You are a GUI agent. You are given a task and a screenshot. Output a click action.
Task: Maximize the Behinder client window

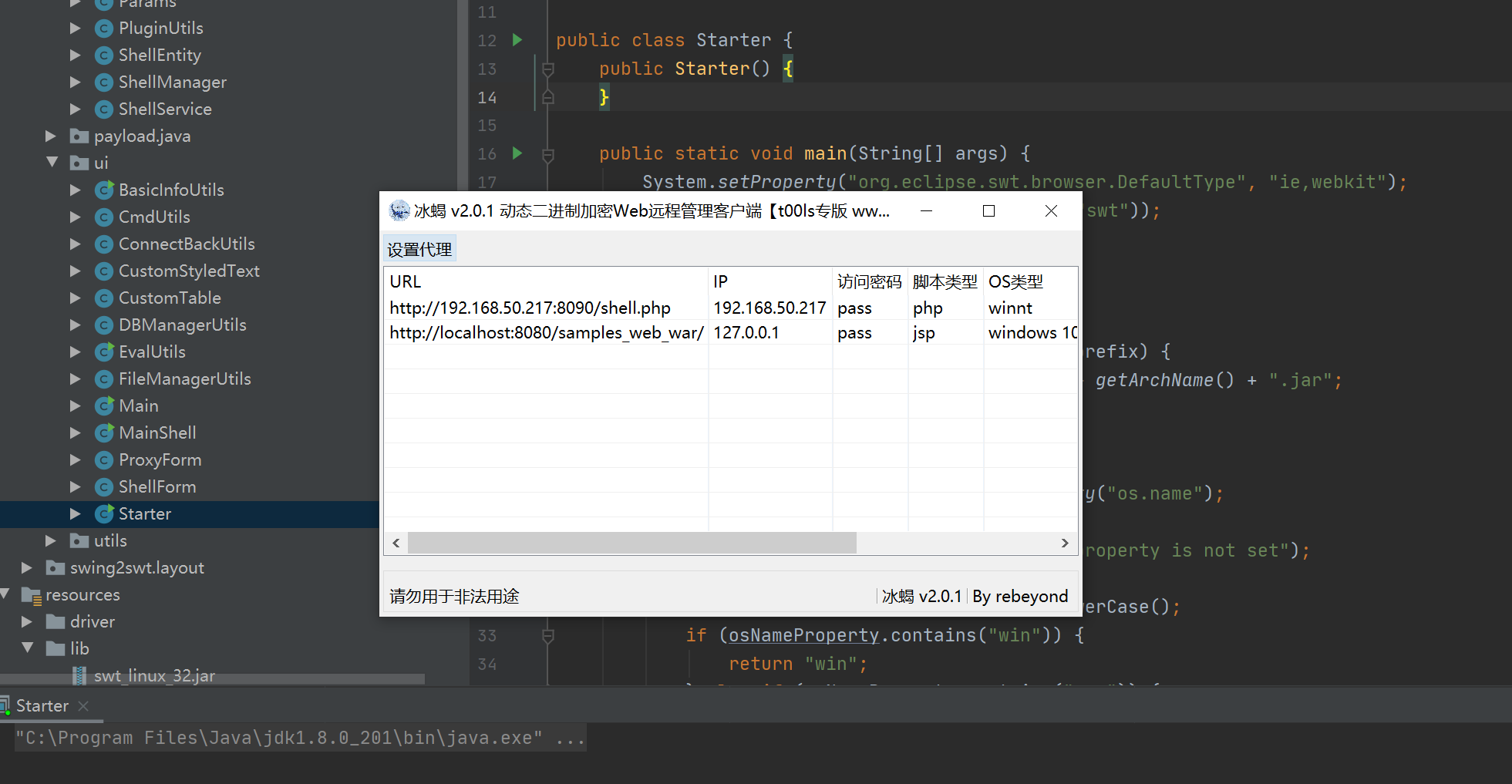click(x=988, y=211)
